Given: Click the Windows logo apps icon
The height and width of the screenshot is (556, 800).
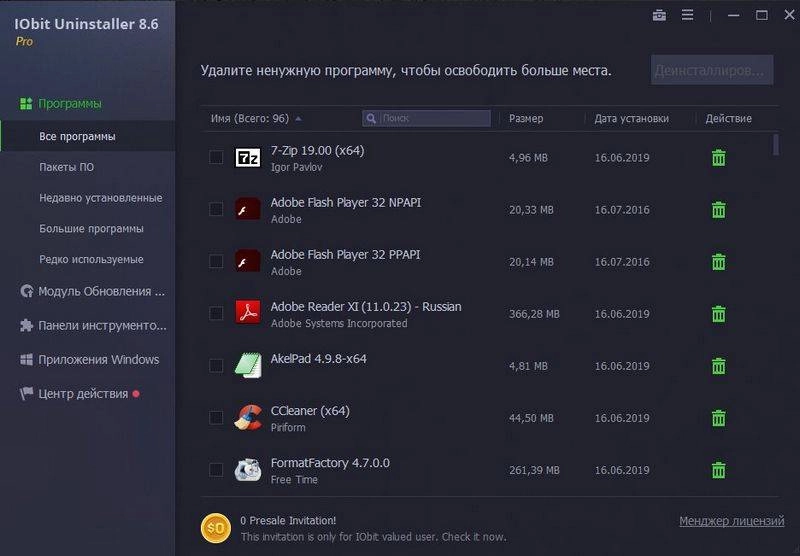Looking at the screenshot, I should click(27, 360).
